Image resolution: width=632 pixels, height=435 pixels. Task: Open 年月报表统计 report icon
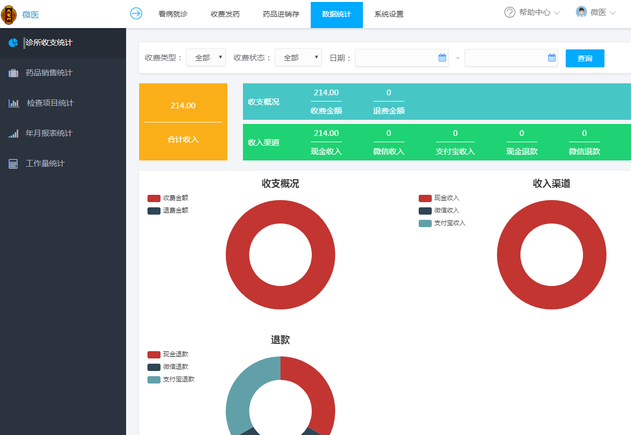[14, 133]
